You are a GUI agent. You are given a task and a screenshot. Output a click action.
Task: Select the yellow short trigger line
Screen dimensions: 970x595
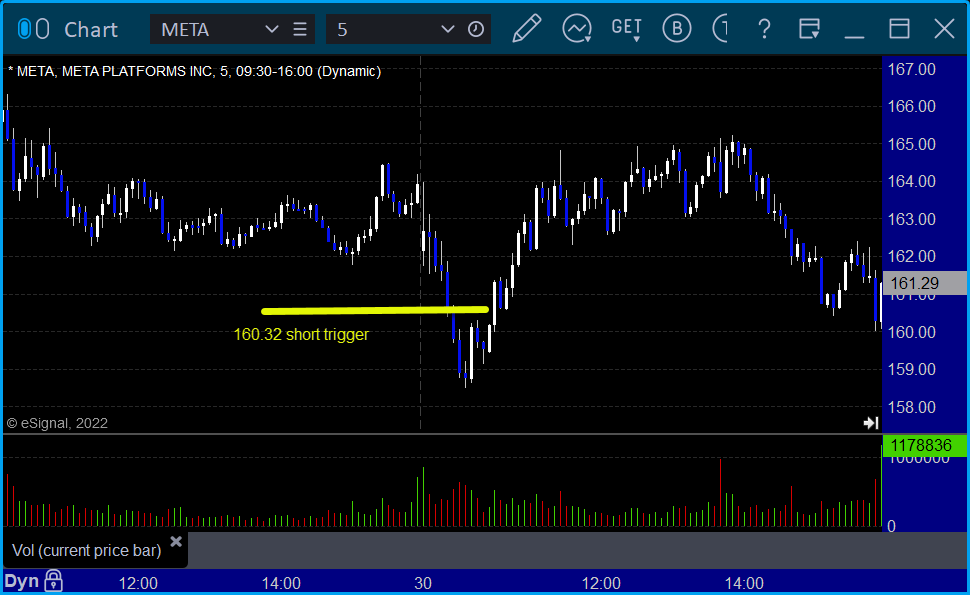click(x=375, y=310)
